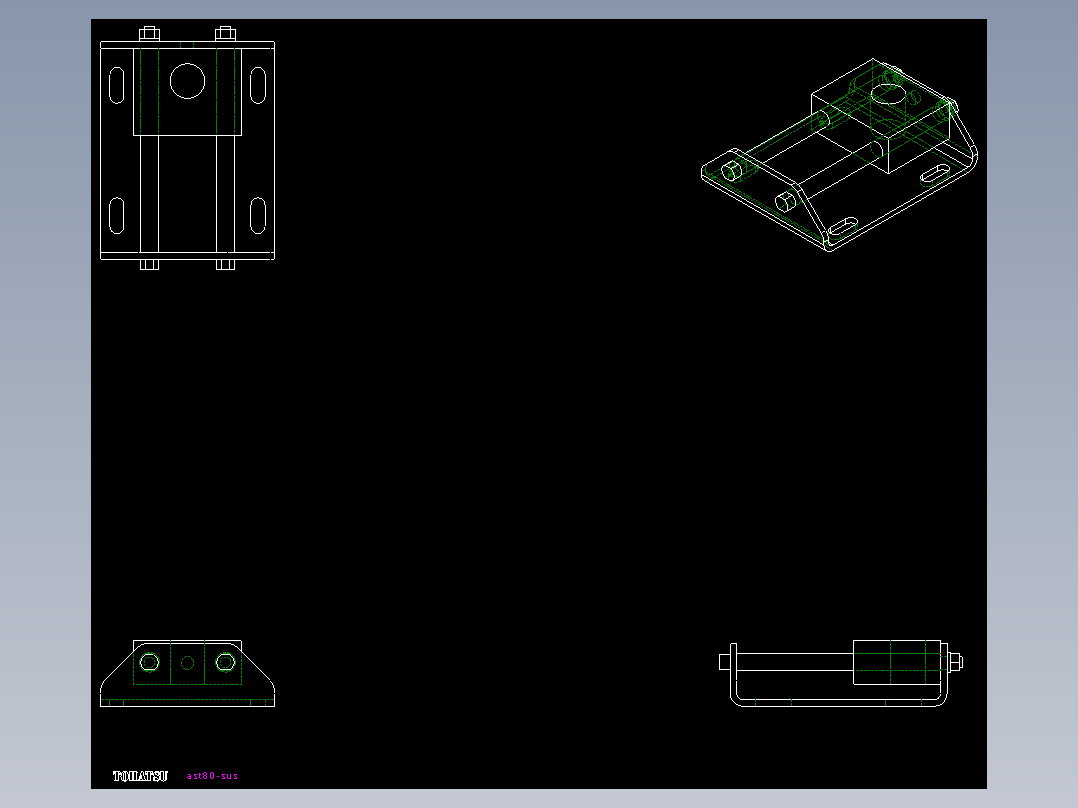Select the isometric 3D view of the bracket
The width and height of the screenshot is (1078, 808).
(x=839, y=155)
